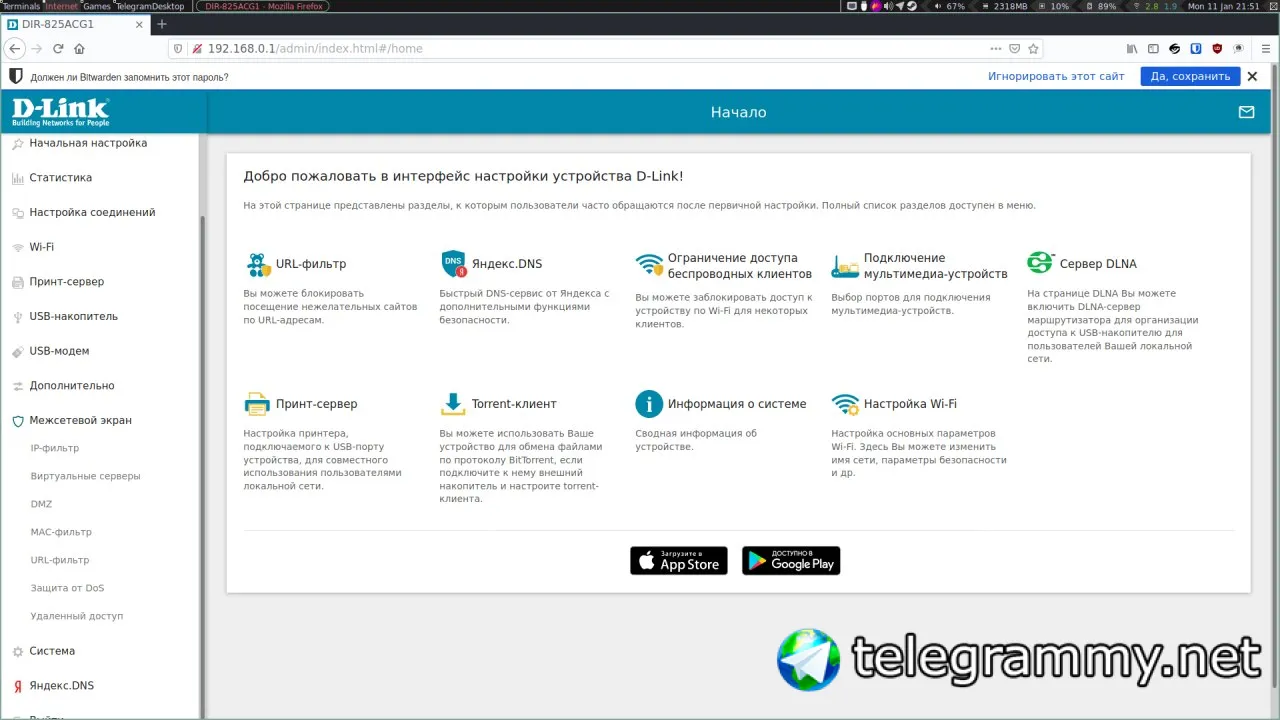Click the Google Play download badge
This screenshot has height=720, width=1280.
click(x=791, y=561)
